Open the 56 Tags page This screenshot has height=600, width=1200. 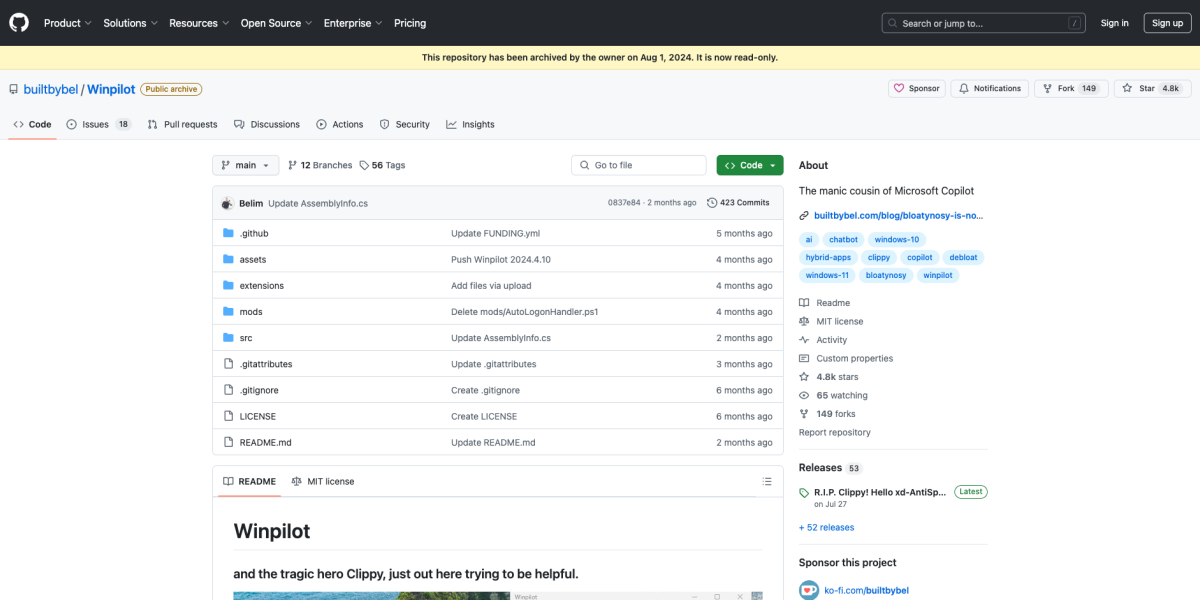tap(382, 165)
